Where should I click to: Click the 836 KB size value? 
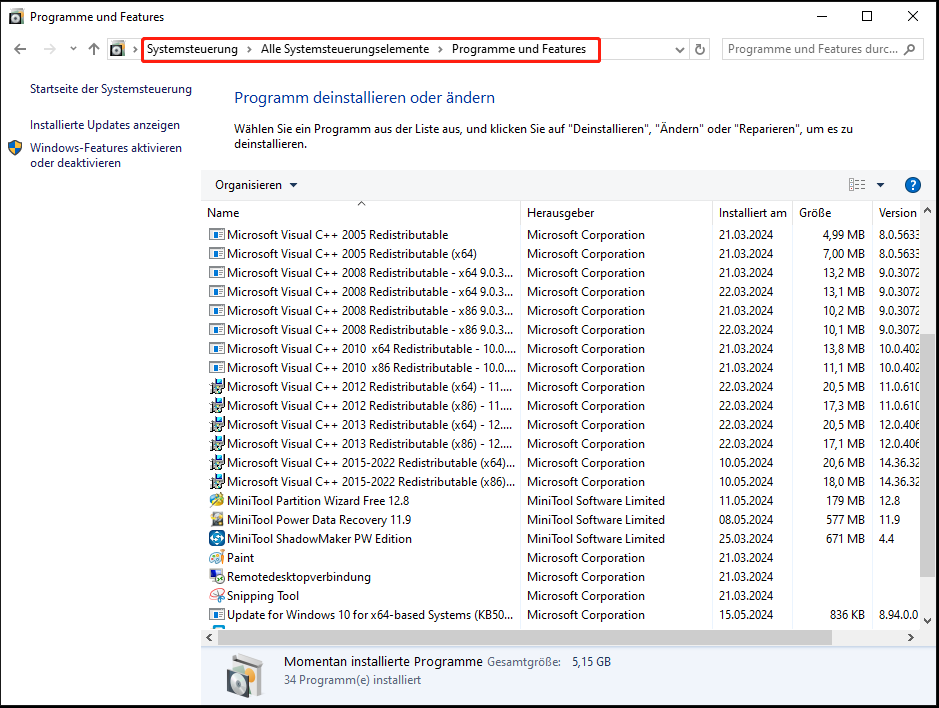[847, 615]
